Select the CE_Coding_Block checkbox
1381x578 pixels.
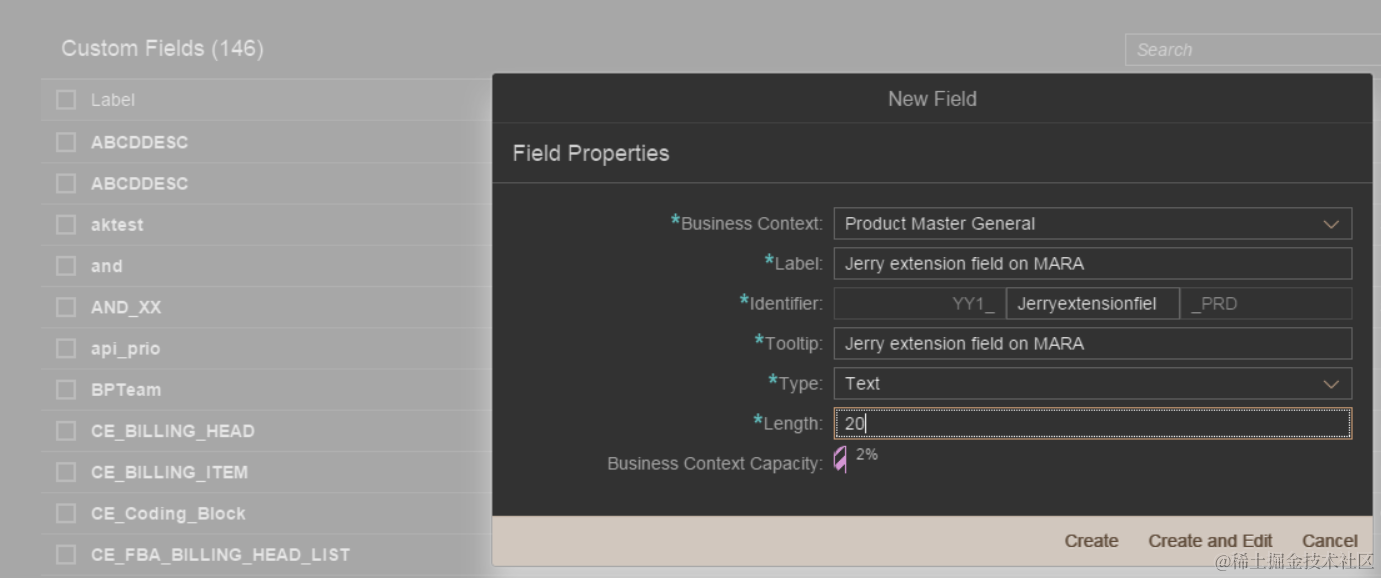[66, 513]
